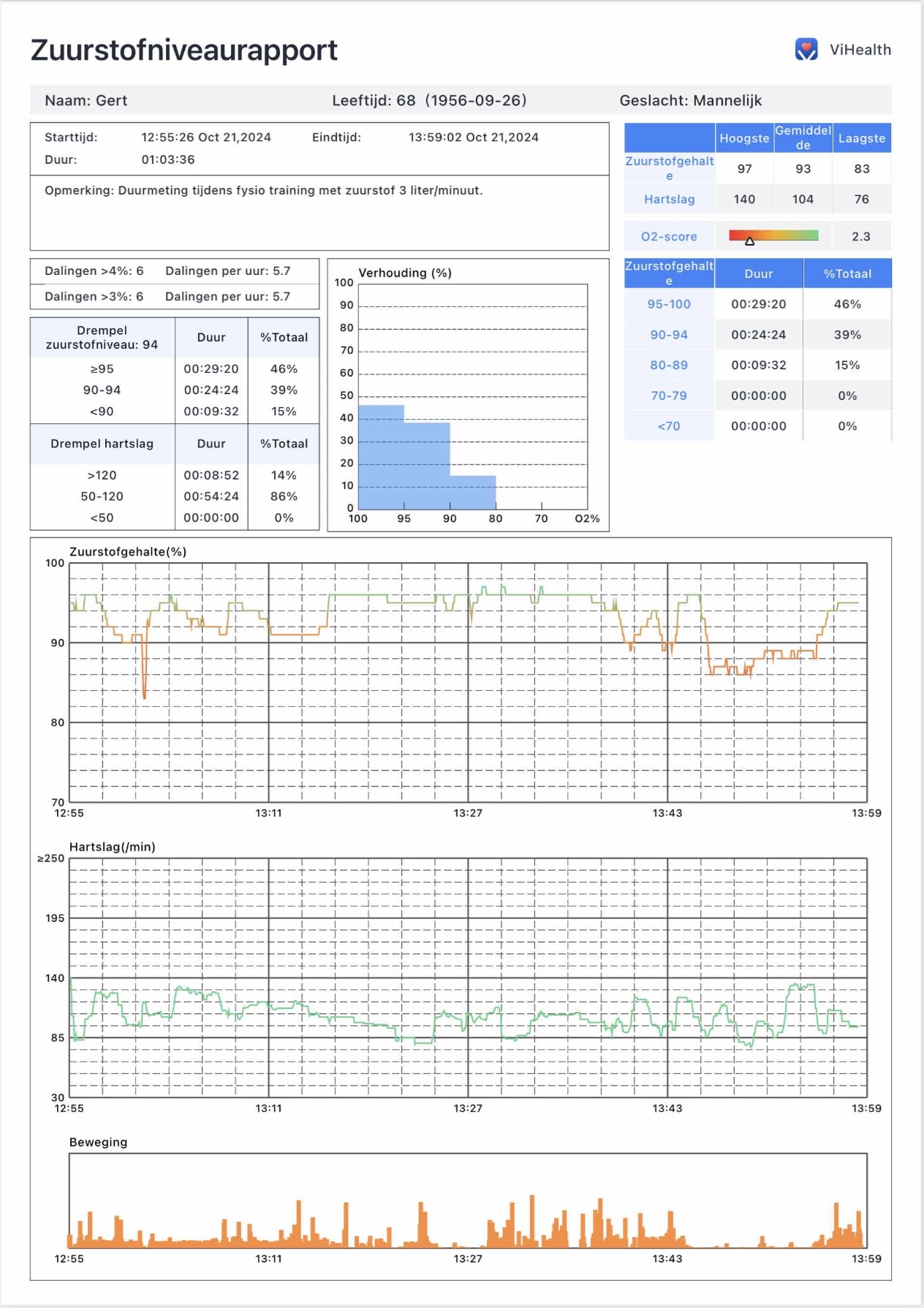Click the Laagste column header
Viewport: 924px width, 1308px height.
[x=862, y=138]
